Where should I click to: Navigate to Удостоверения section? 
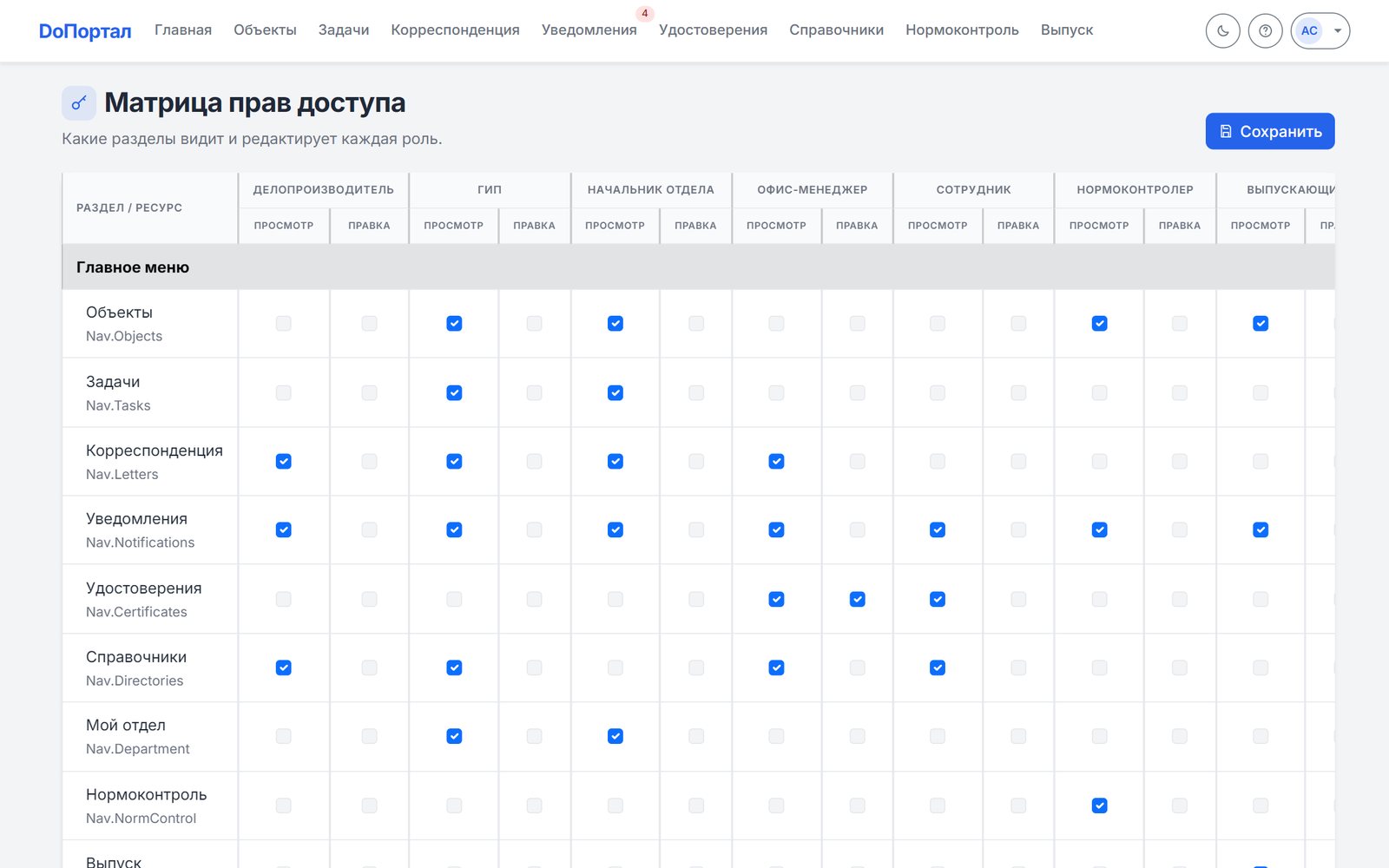click(x=713, y=30)
